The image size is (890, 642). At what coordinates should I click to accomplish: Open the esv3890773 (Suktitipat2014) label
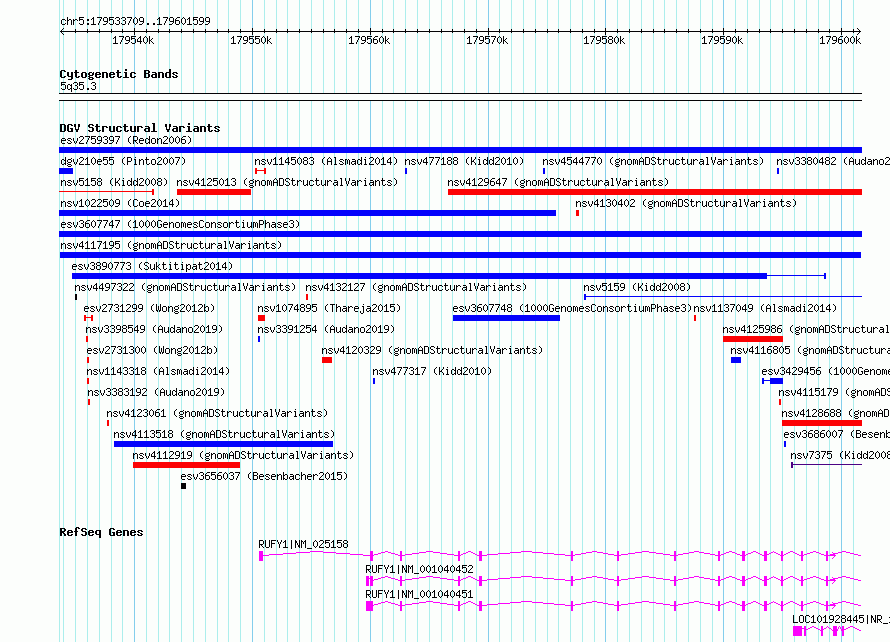click(x=152, y=266)
